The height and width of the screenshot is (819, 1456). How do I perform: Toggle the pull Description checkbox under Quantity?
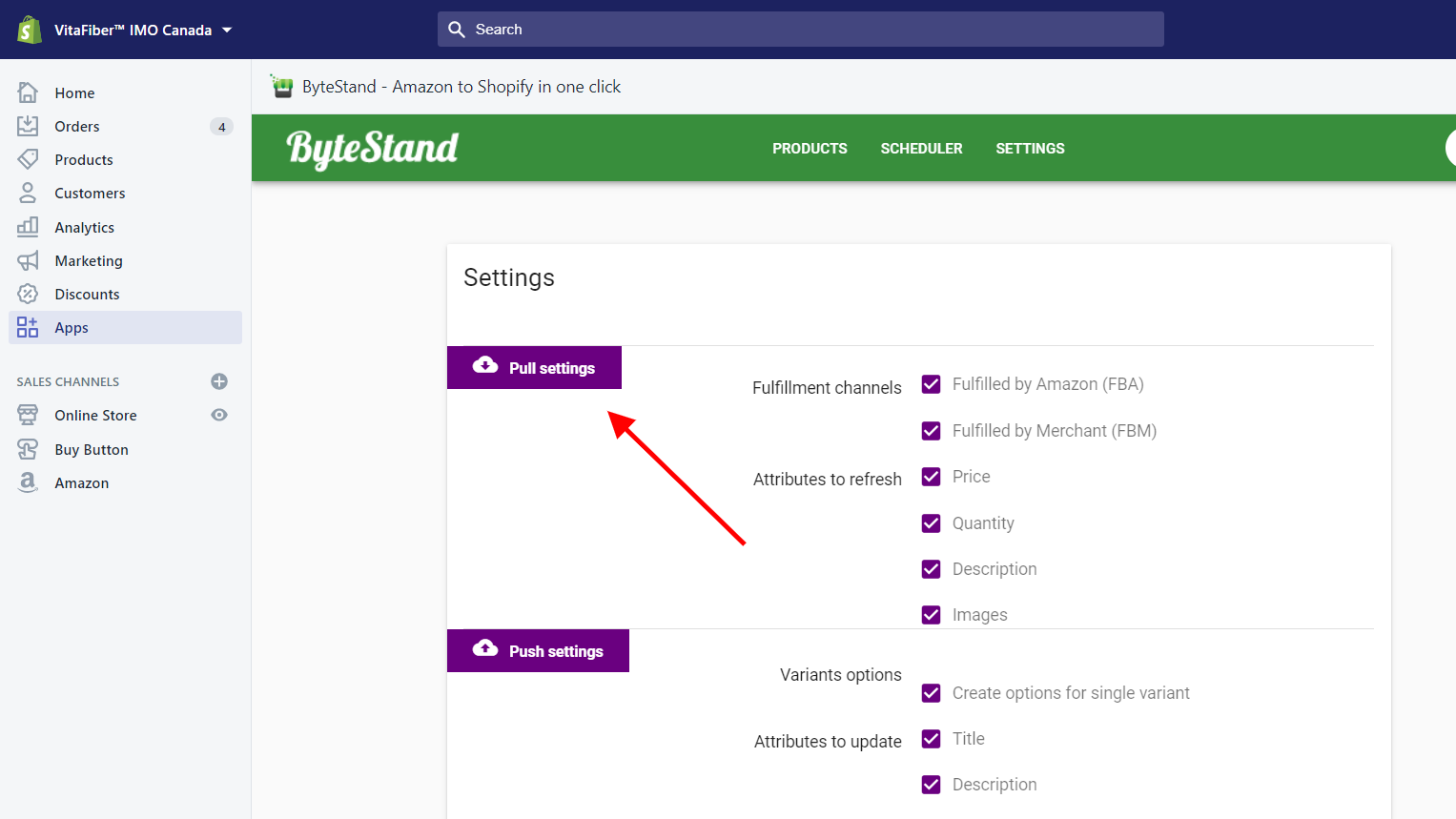click(932, 569)
